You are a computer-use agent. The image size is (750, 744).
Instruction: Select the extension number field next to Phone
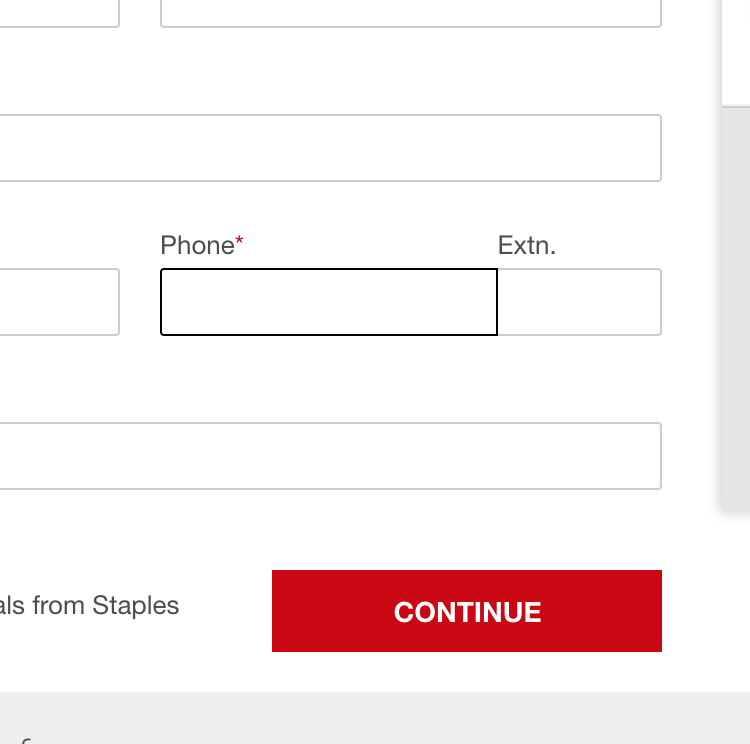(x=579, y=302)
